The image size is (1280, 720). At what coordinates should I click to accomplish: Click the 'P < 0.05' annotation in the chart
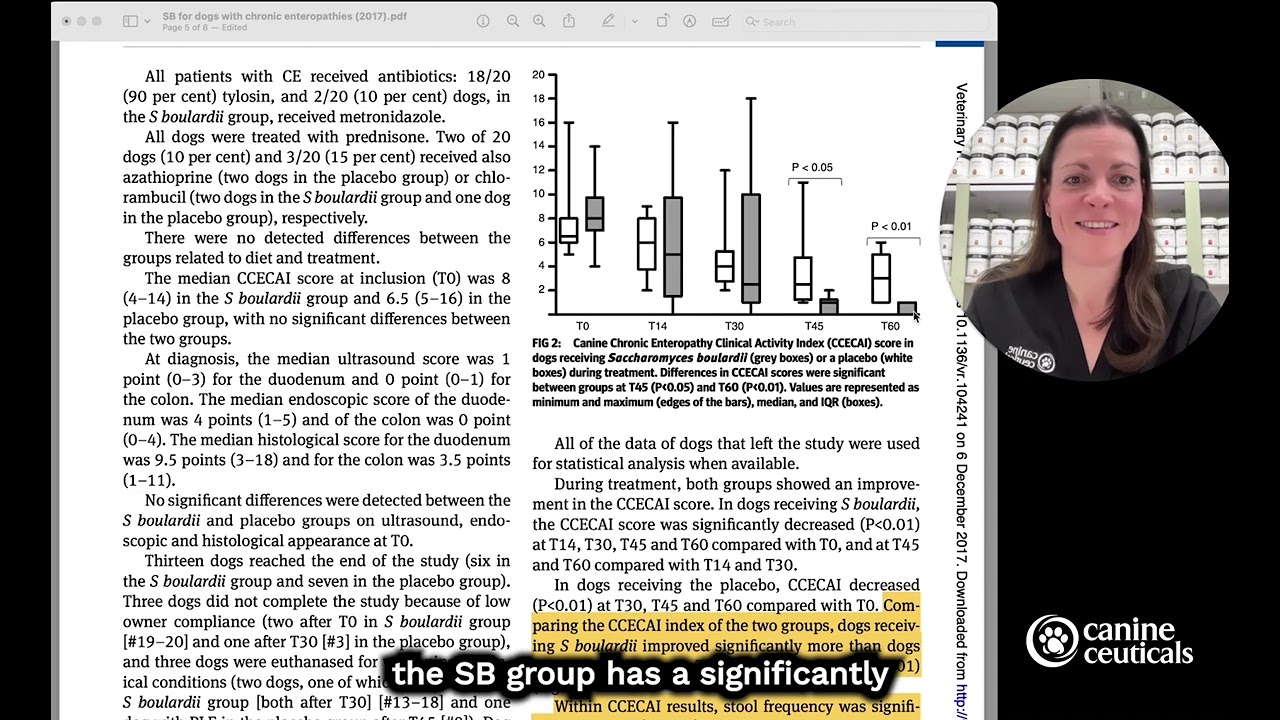click(x=812, y=167)
